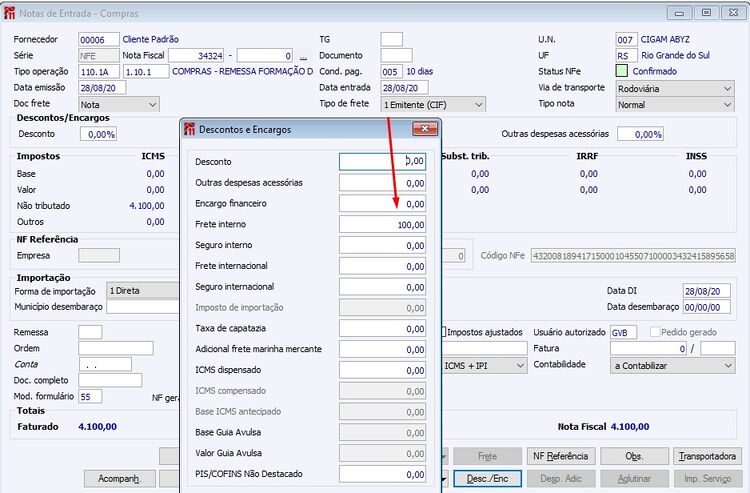The width and height of the screenshot is (750, 493).
Task: Open the Via de transporte dropdown
Action: click(x=675, y=88)
